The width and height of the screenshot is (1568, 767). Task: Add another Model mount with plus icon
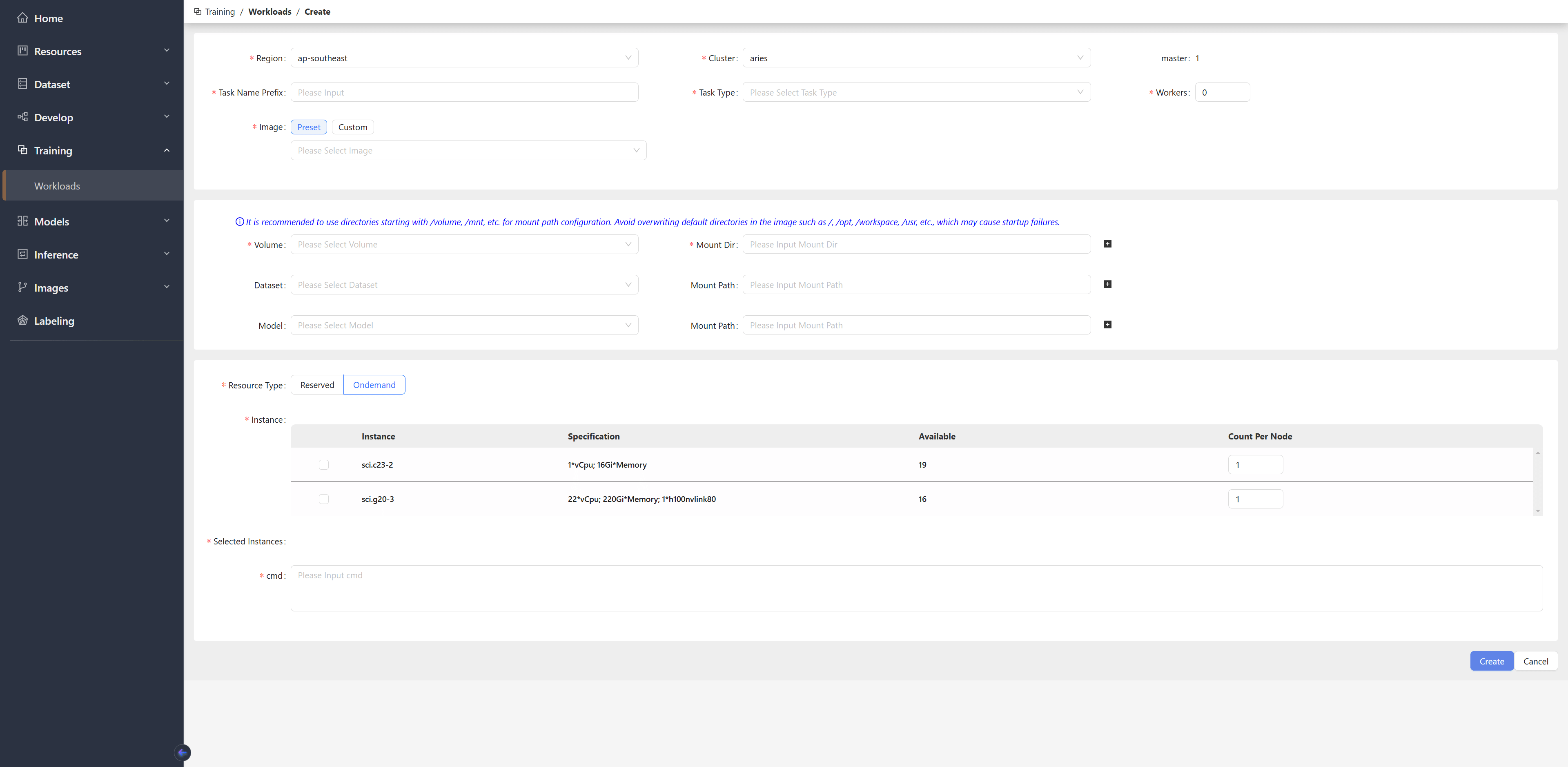(1107, 324)
